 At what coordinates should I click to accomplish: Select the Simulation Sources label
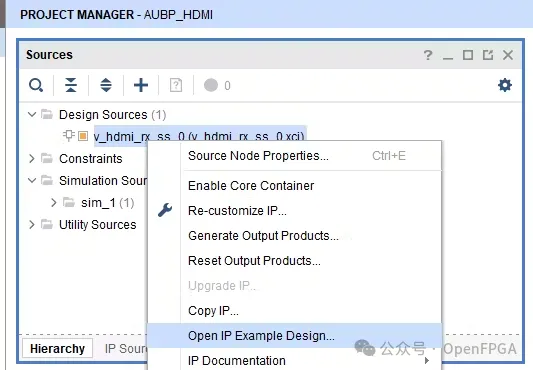point(103,181)
